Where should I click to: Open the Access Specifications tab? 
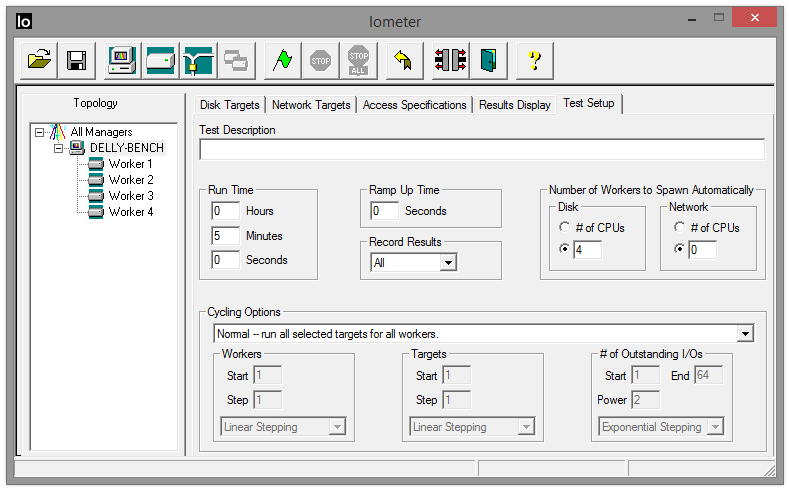coord(415,105)
